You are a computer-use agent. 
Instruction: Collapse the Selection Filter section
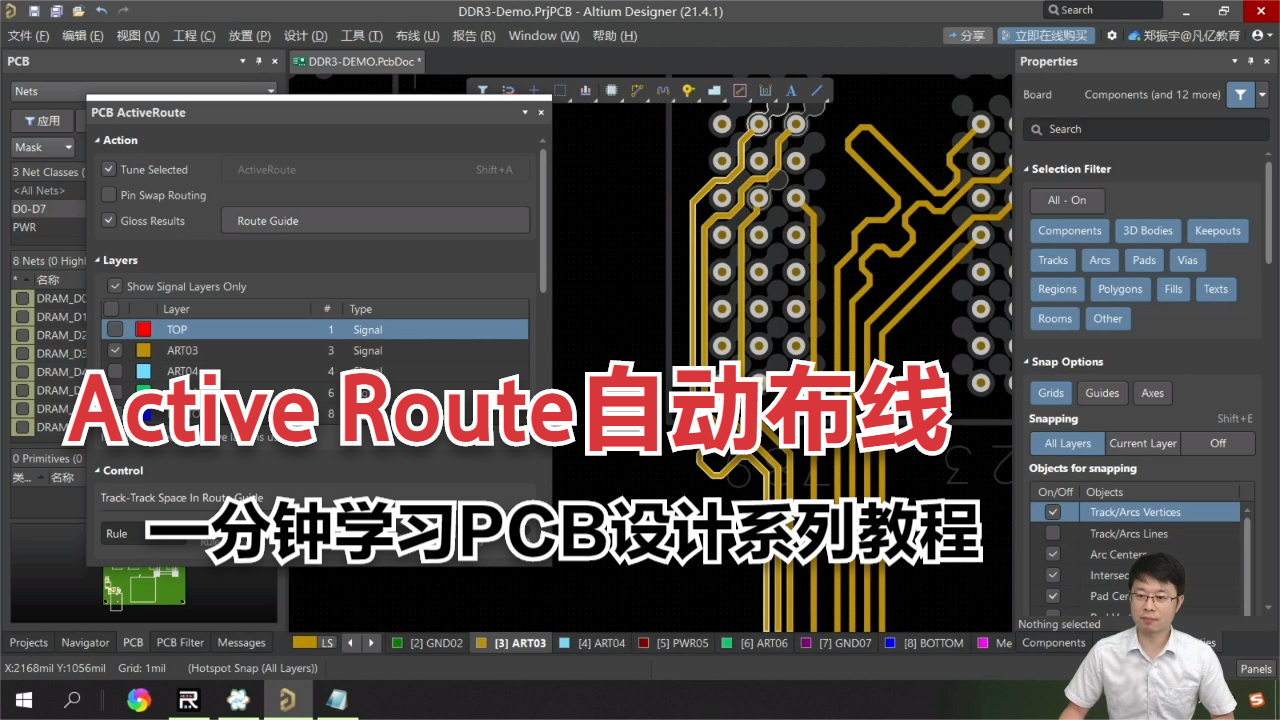coord(1025,169)
